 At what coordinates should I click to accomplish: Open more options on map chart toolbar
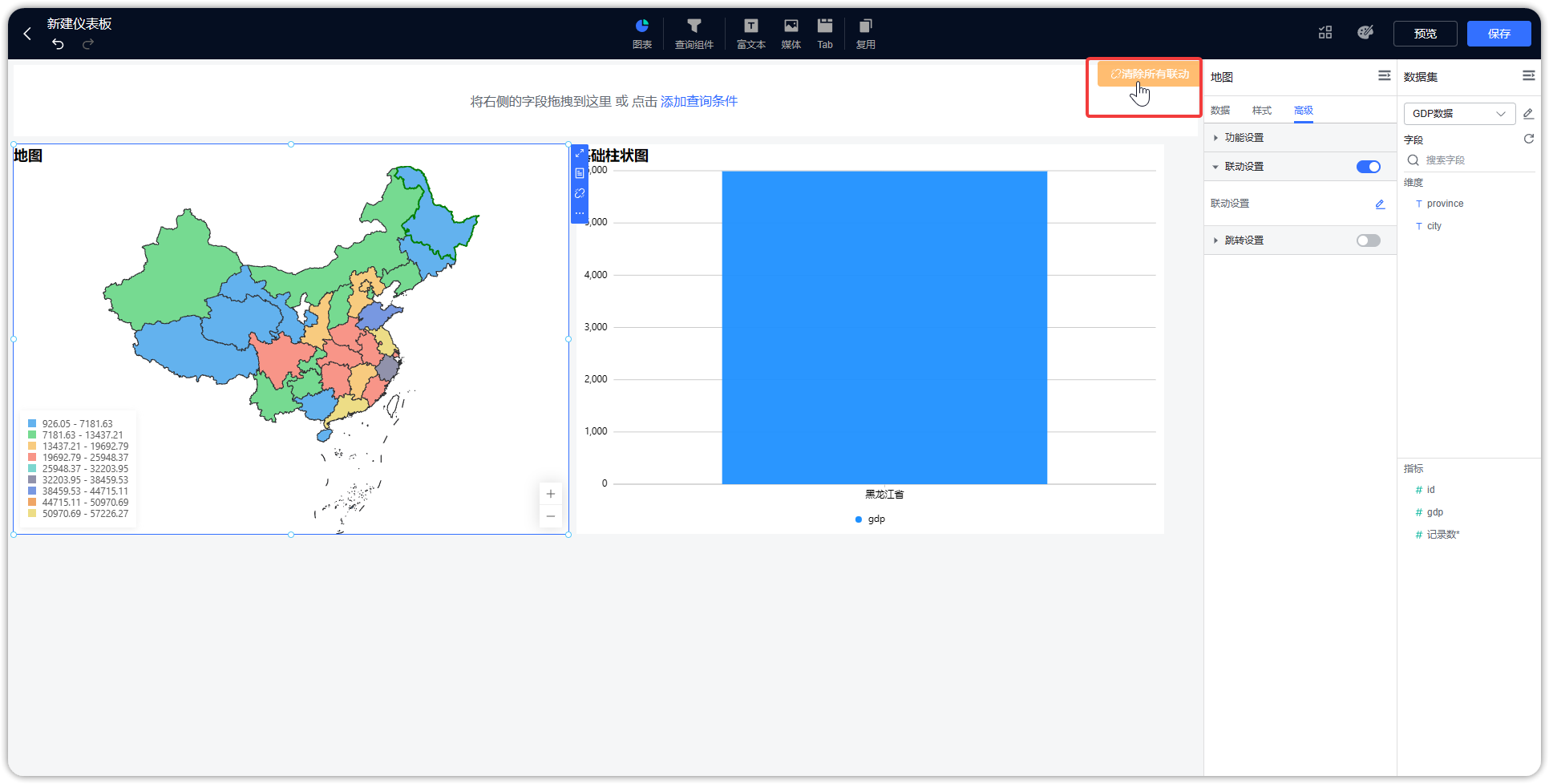(580, 213)
